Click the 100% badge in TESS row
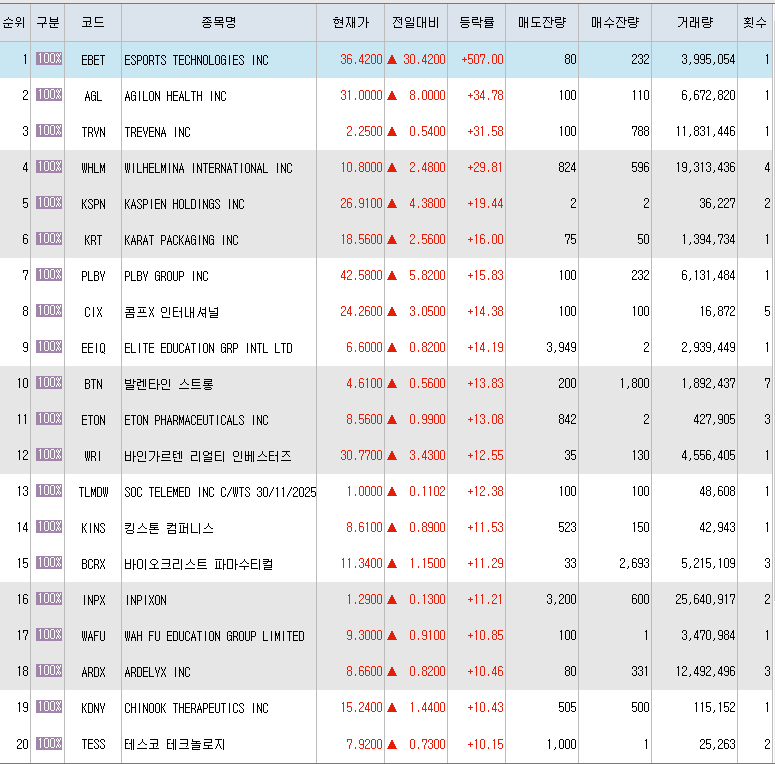 pos(49,743)
